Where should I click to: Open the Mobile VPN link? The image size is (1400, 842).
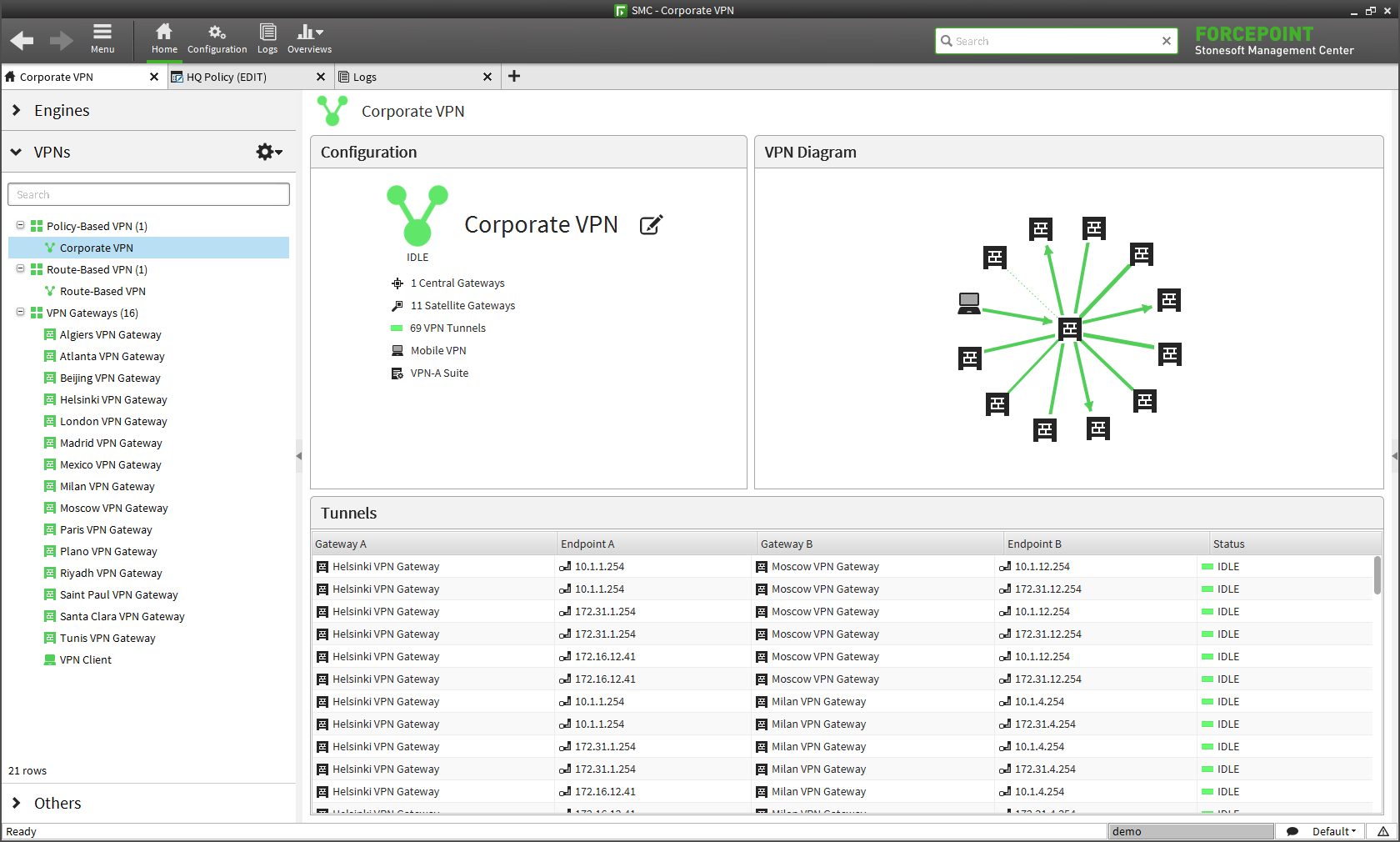click(438, 350)
